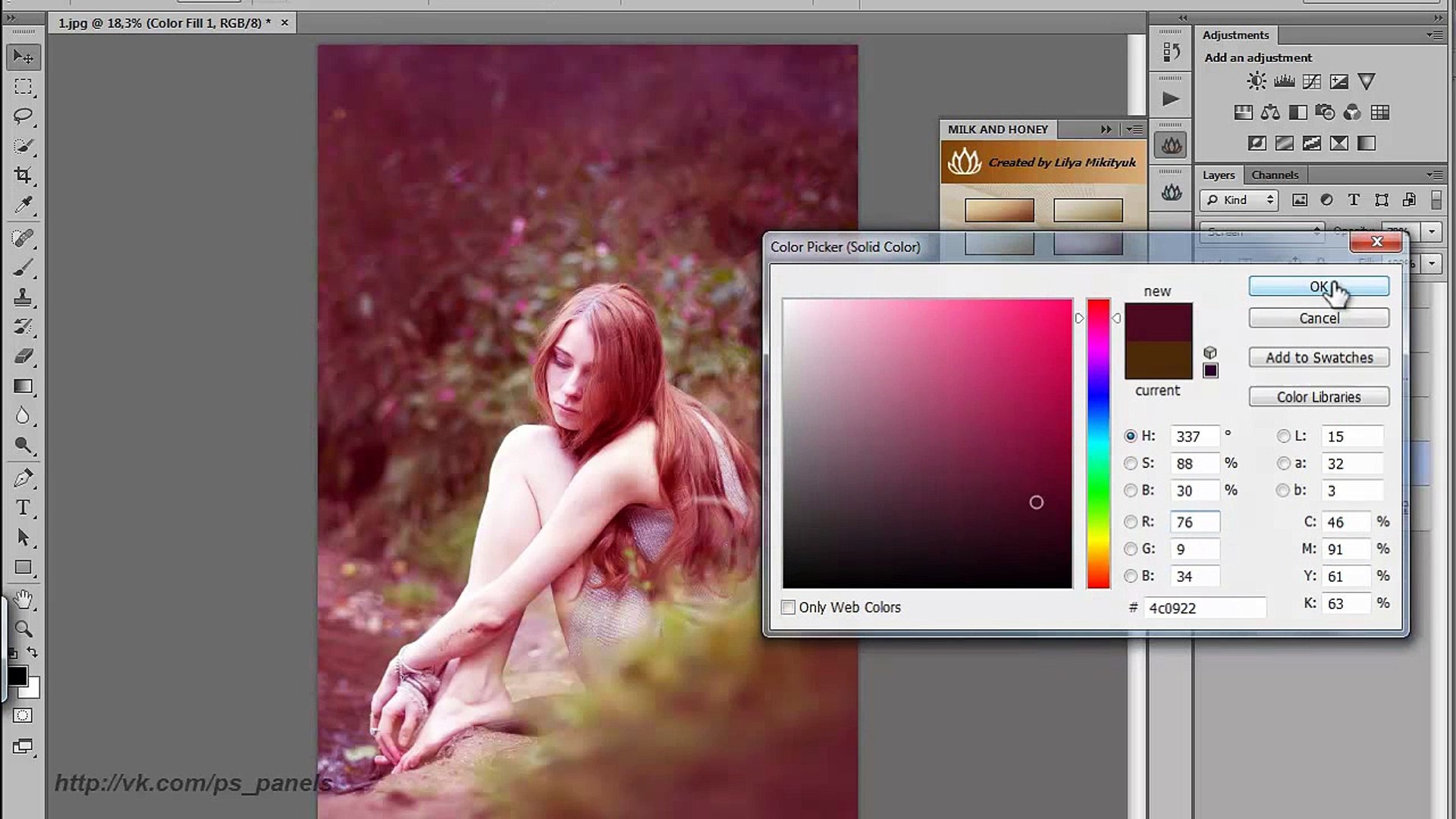Image resolution: width=1456 pixels, height=819 pixels.
Task: Cancel the Color Picker dialog
Action: click(x=1319, y=318)
